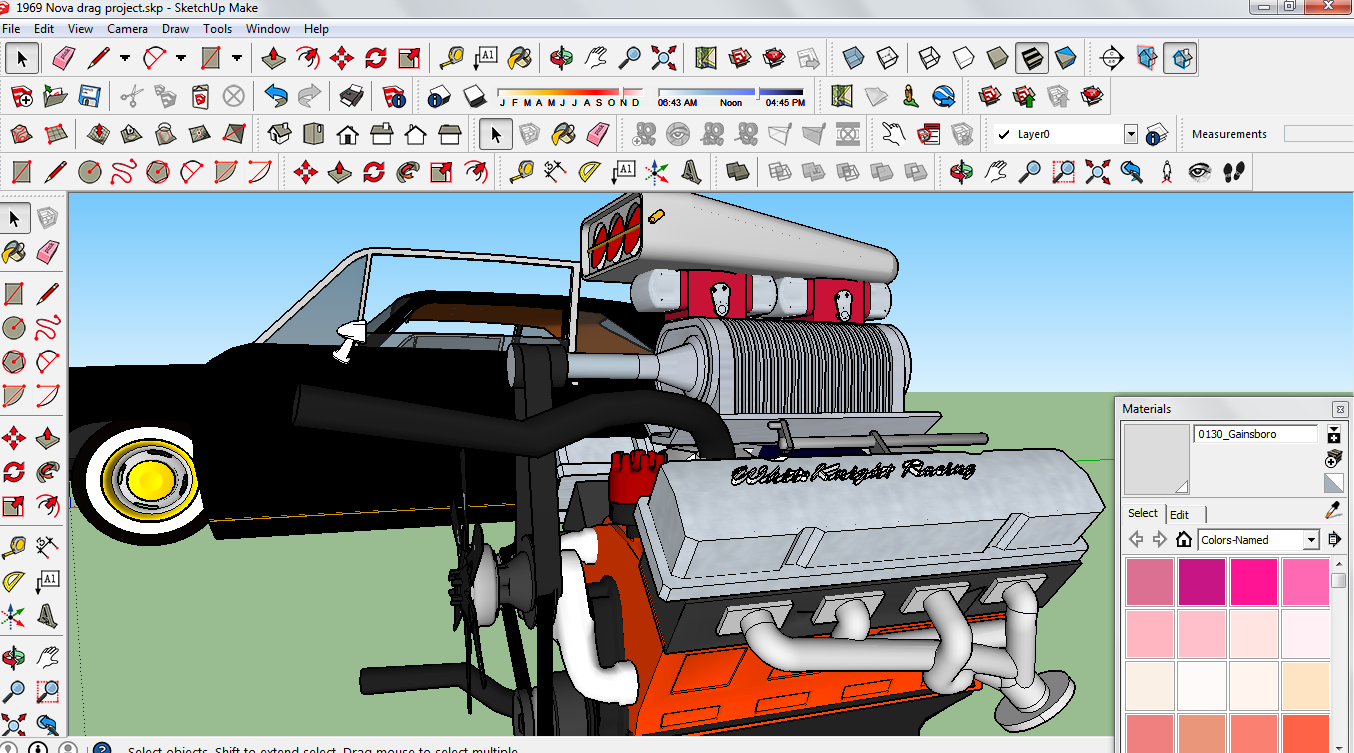Select the Sandbox Drape tool
The width and height of the screenshot is (1354, 753).
(x=166, y=133)
